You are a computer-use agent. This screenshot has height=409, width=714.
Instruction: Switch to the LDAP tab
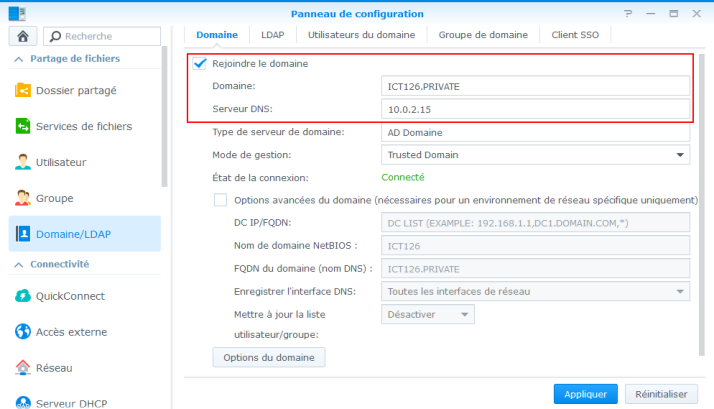[273, 35]
